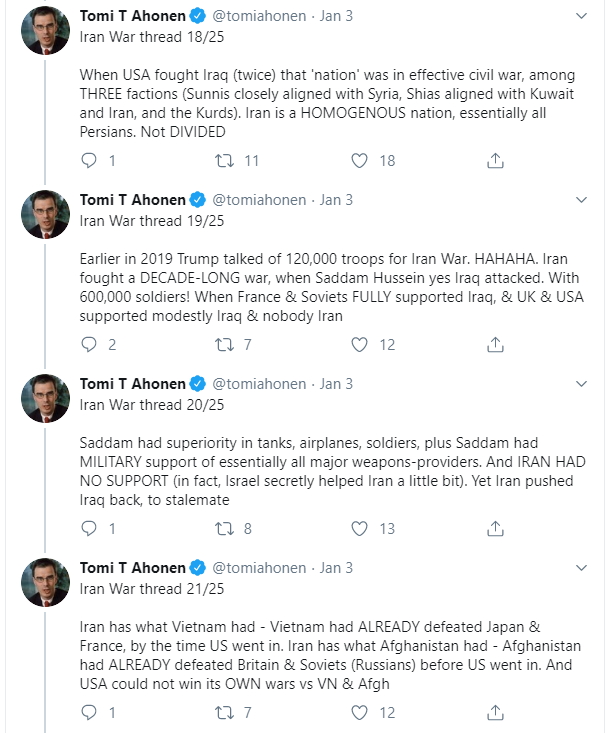Like the thread 19/25 tweet
Viewport: 610px width, 733px height.
(x=359, y=345)
